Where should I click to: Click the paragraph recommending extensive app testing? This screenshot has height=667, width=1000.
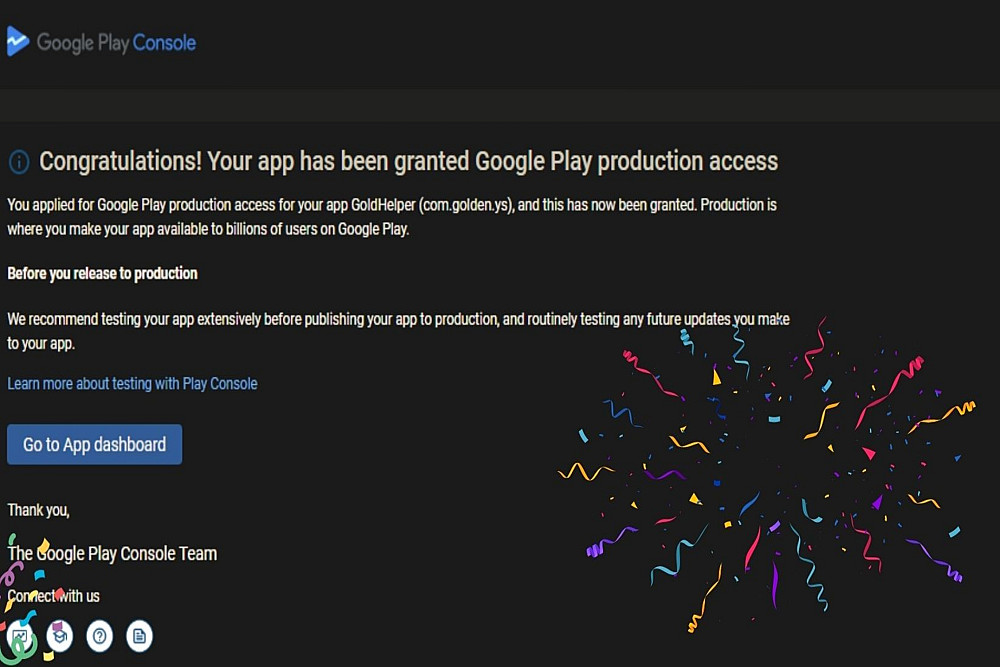398,330
